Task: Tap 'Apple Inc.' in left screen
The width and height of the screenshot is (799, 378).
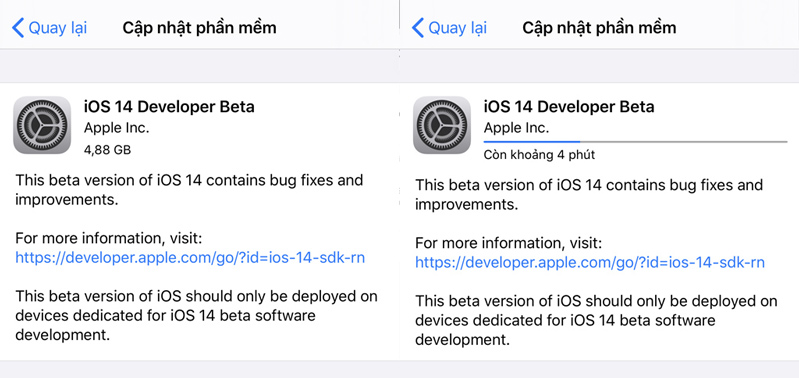Action: (117, 128)
